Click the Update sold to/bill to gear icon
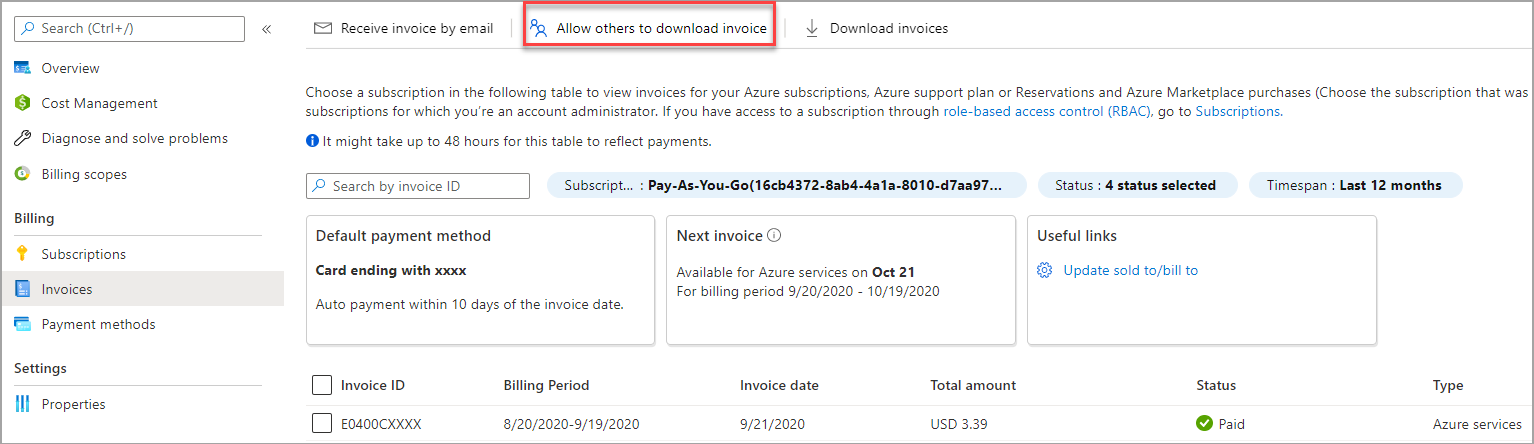 (x=1045, y=270)
